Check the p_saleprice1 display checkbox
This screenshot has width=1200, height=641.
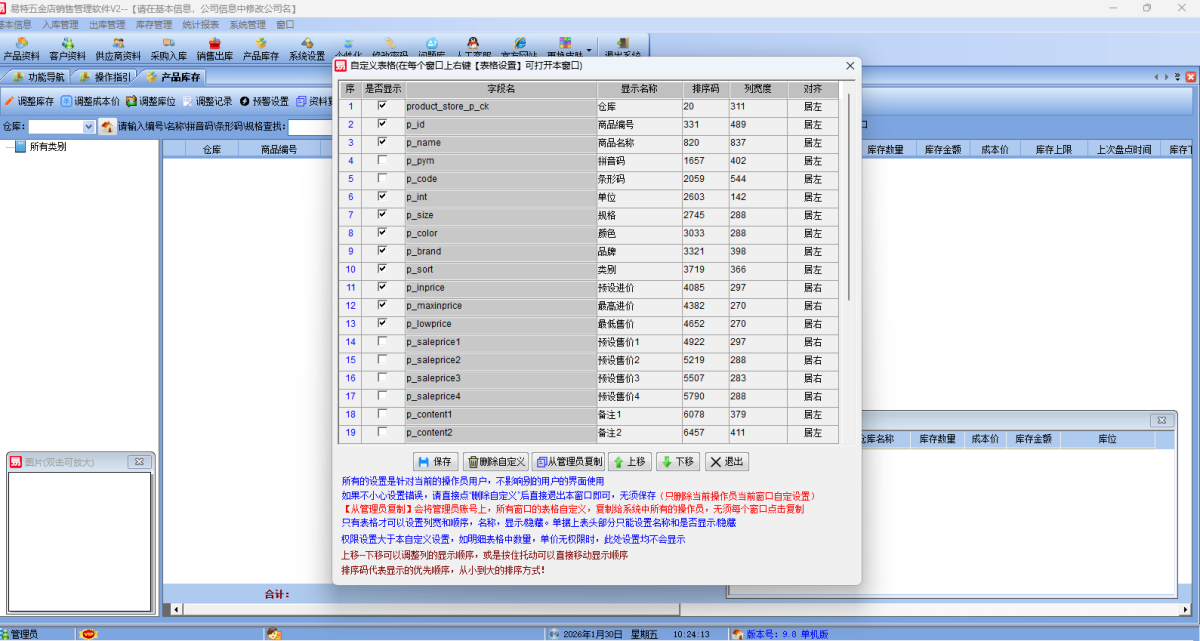point(382,342)
